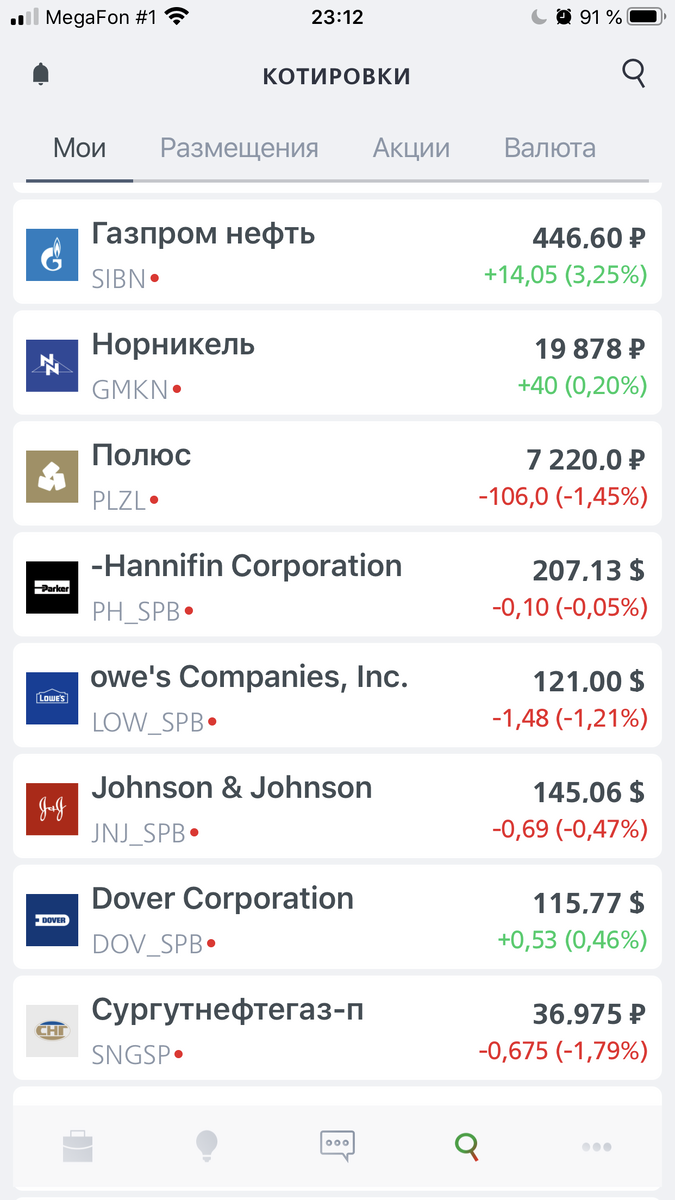Tap the Dover Corporation logo thumbnail
This screenshot has height=1200, width=675.
point(52,920)
